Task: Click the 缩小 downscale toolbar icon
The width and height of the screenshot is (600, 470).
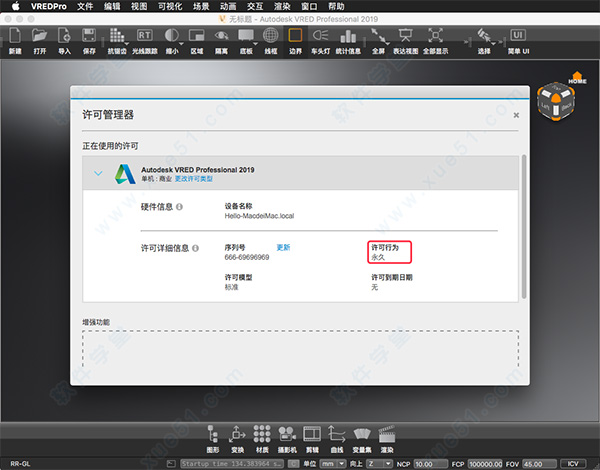Action: pos(171,36)
